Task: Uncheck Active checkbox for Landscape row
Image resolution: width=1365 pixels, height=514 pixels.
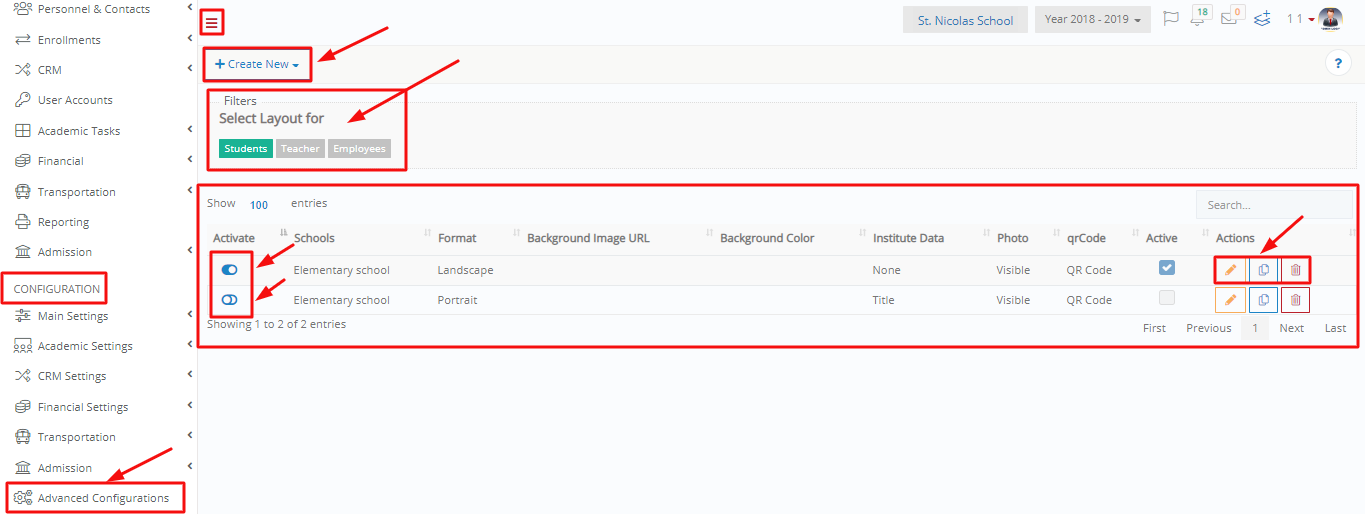Action: point(1166,267)
